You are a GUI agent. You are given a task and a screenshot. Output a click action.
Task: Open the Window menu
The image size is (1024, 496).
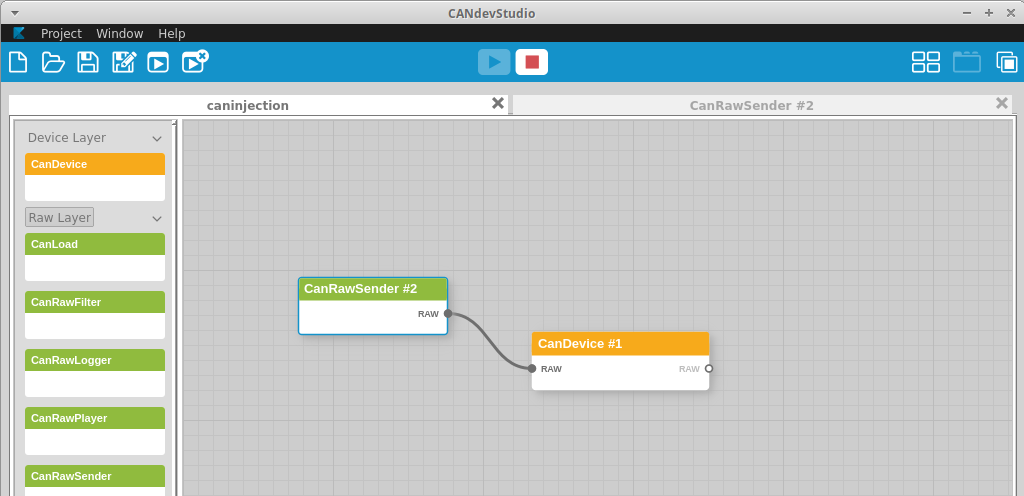[120, 33]
